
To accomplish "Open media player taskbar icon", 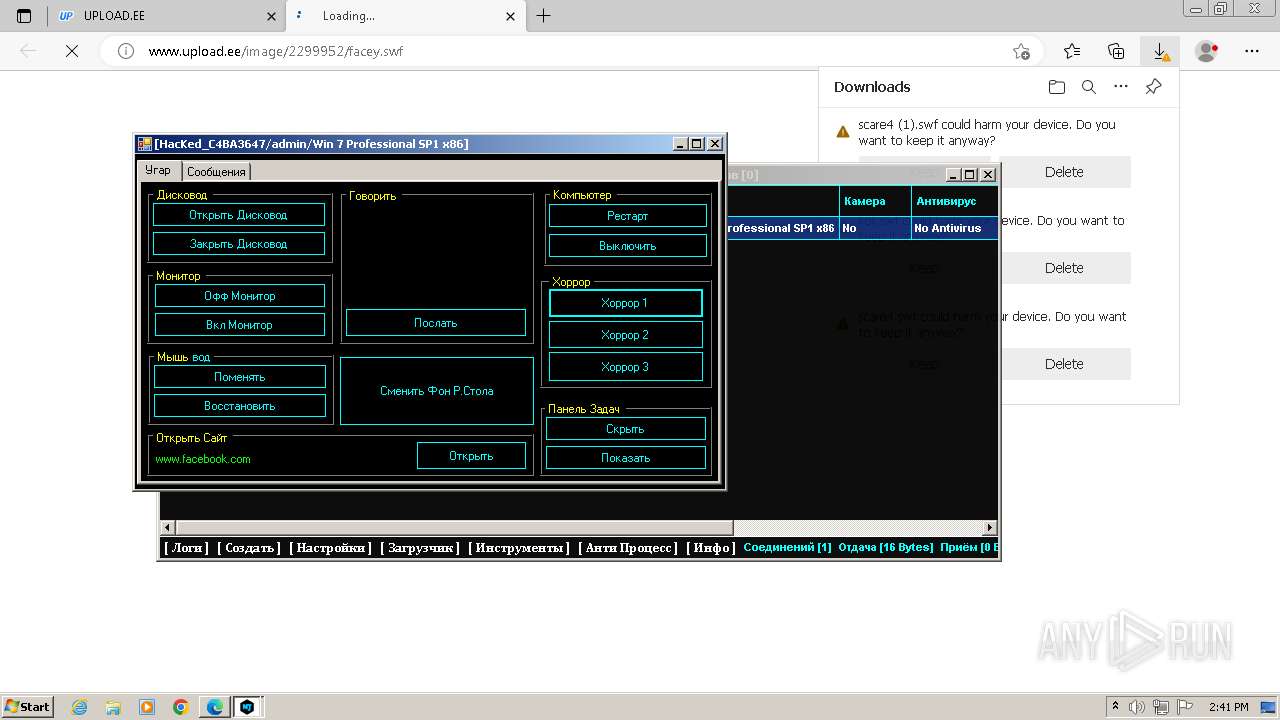I will (x=147, y=707).
